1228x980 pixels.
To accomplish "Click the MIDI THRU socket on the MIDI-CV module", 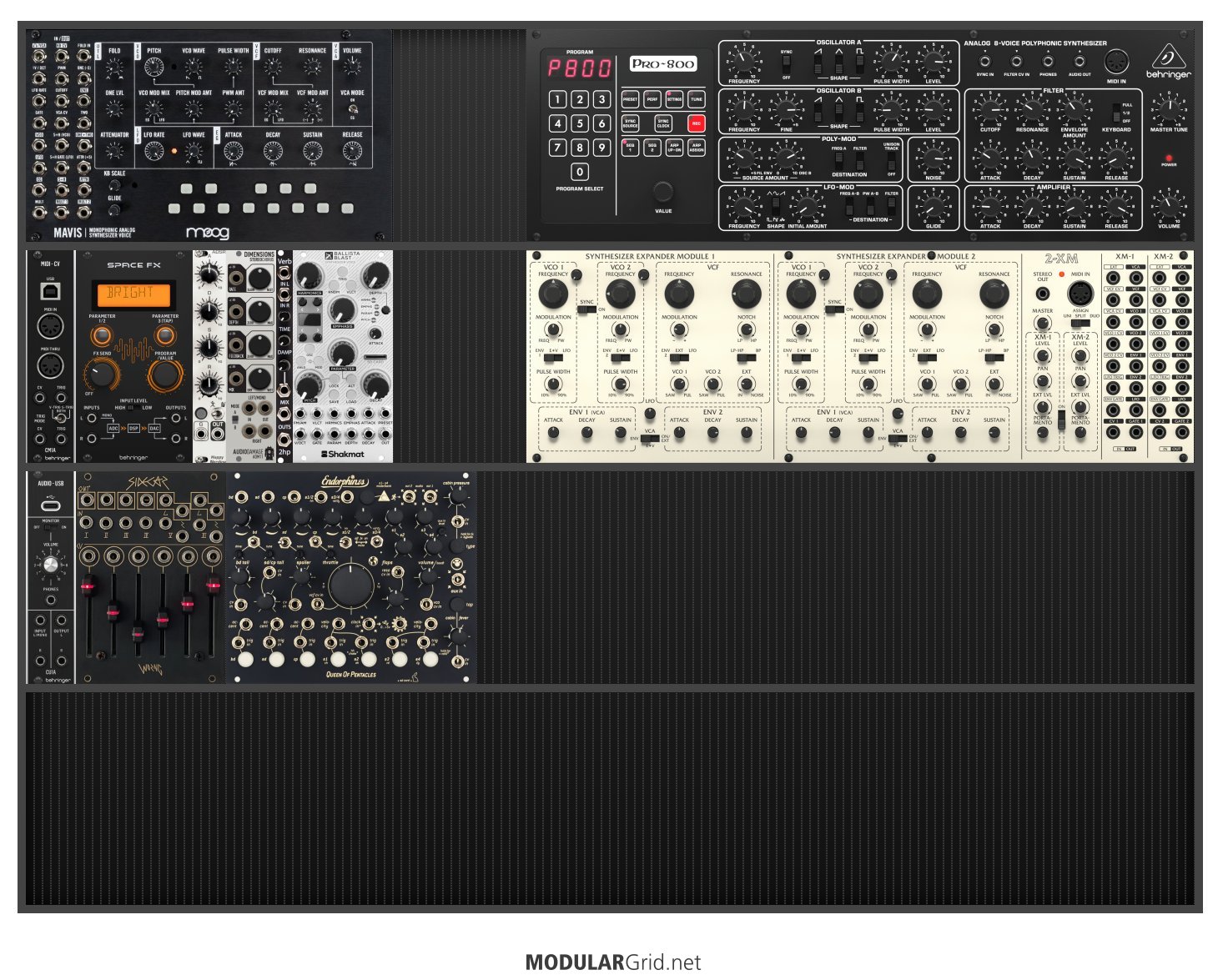I will click(51, 364).
